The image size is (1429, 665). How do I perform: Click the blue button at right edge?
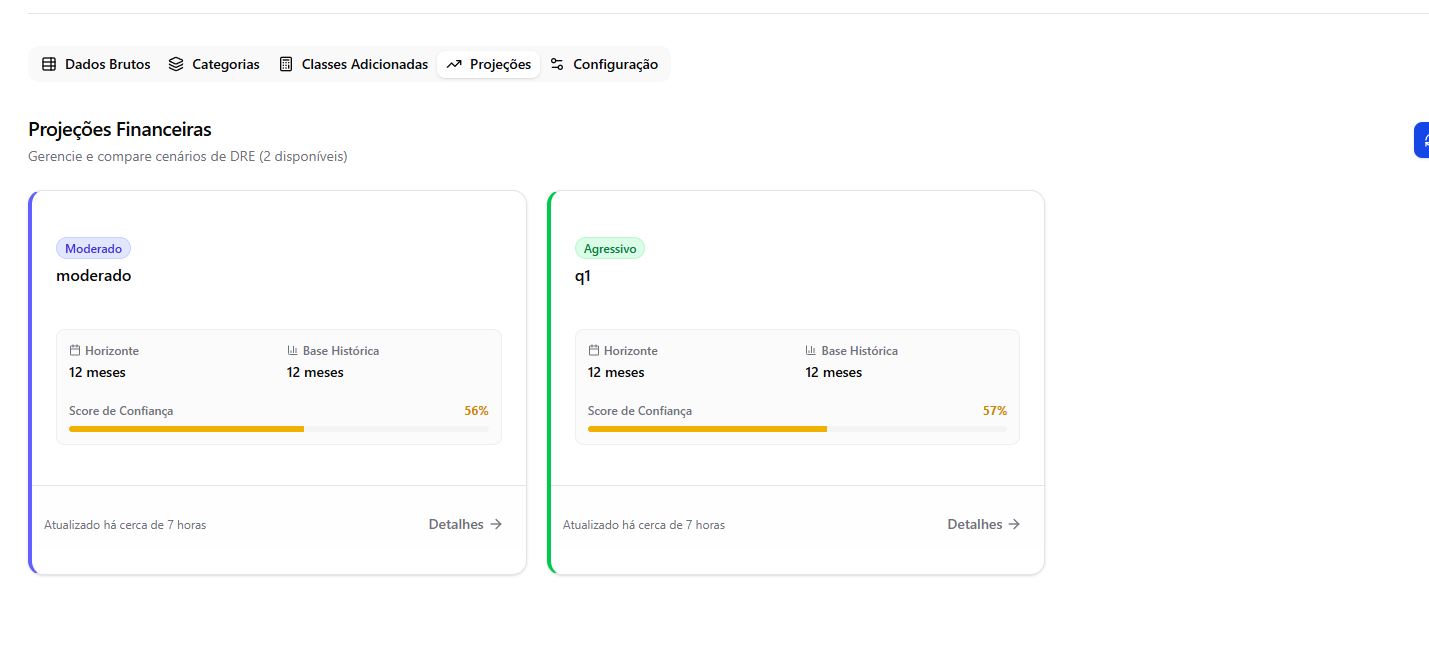tap(1421, 140)
